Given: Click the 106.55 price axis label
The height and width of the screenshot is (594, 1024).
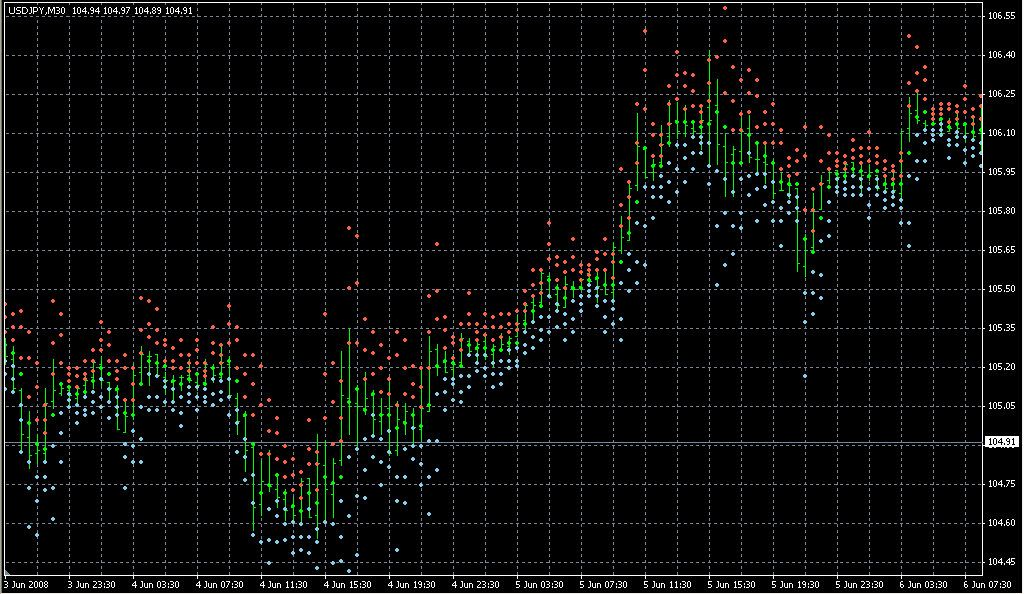Looking at the screenshot, I should tap(1001, 17).
